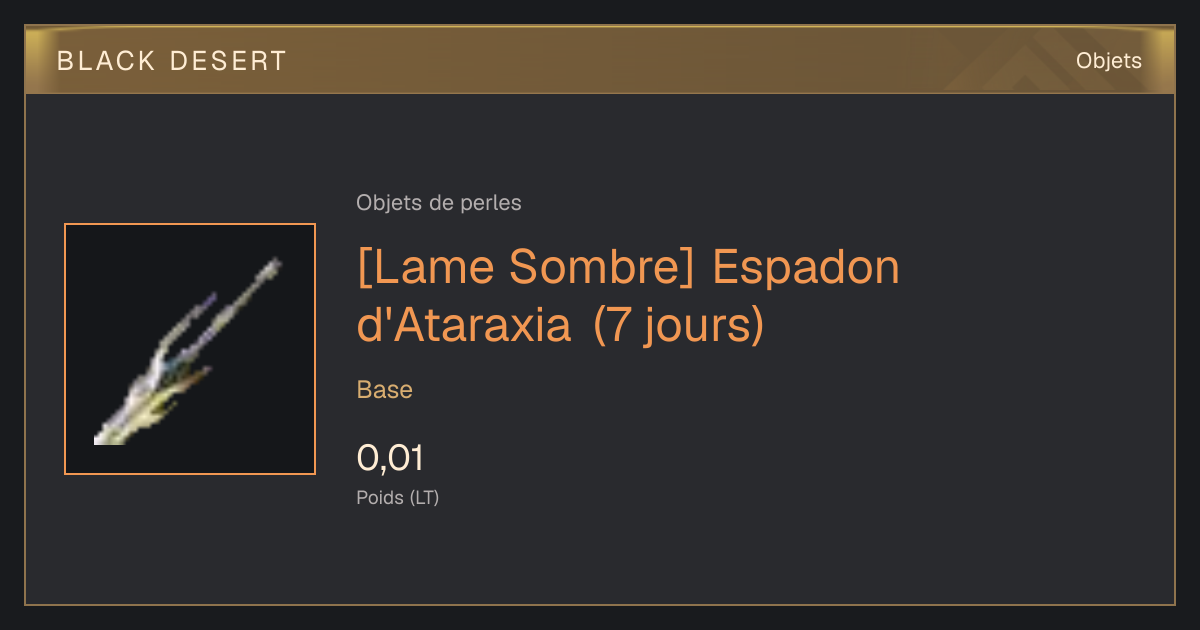Select the "Objets de perles" category label
This screenshot has width=1200, height=630.
pos(439,203)
